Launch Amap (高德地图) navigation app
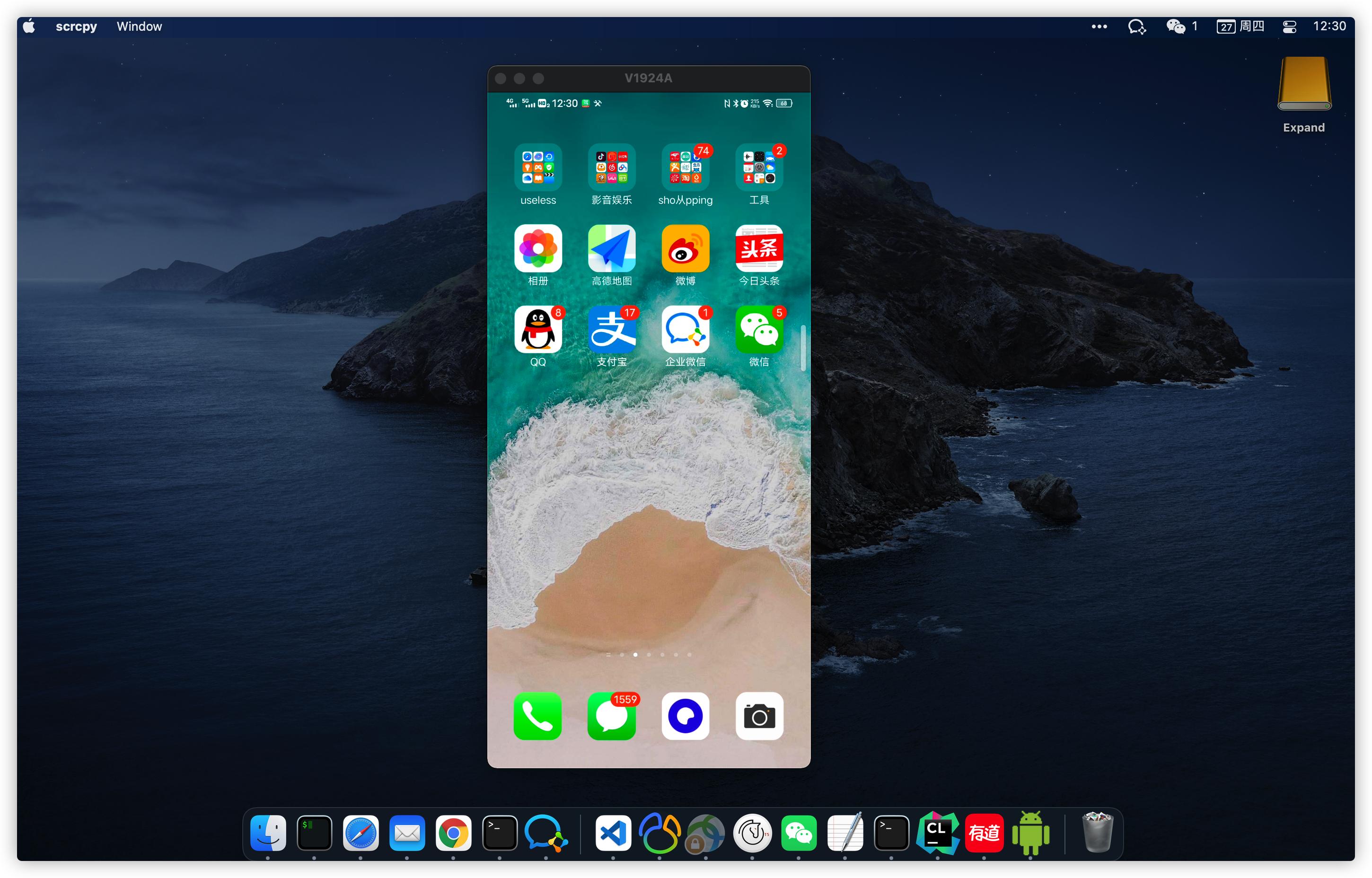The height and width of the screenshot is (878, 1372). point(612,249)
